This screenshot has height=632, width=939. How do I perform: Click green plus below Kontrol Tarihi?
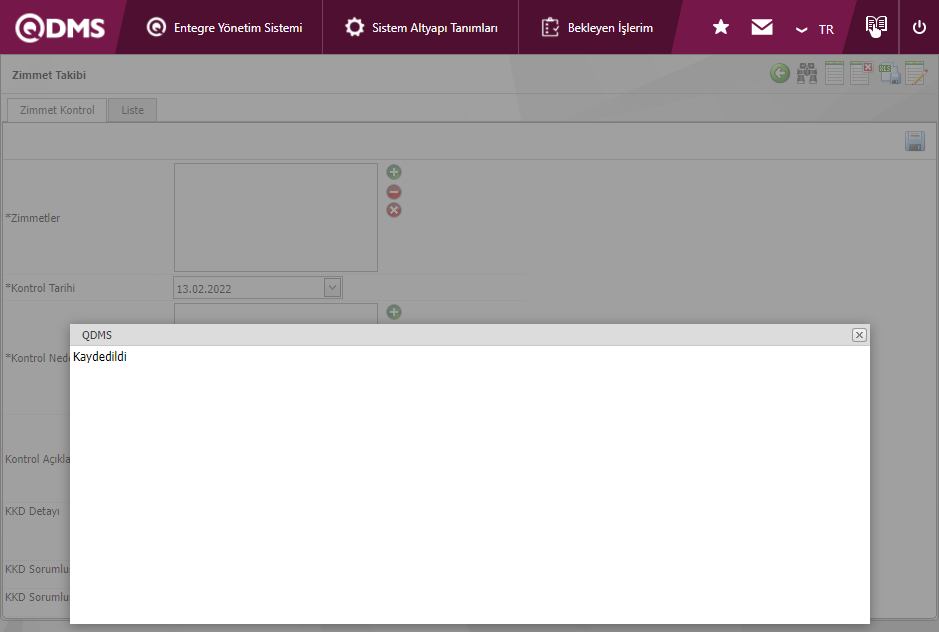[x=393, y=312]
